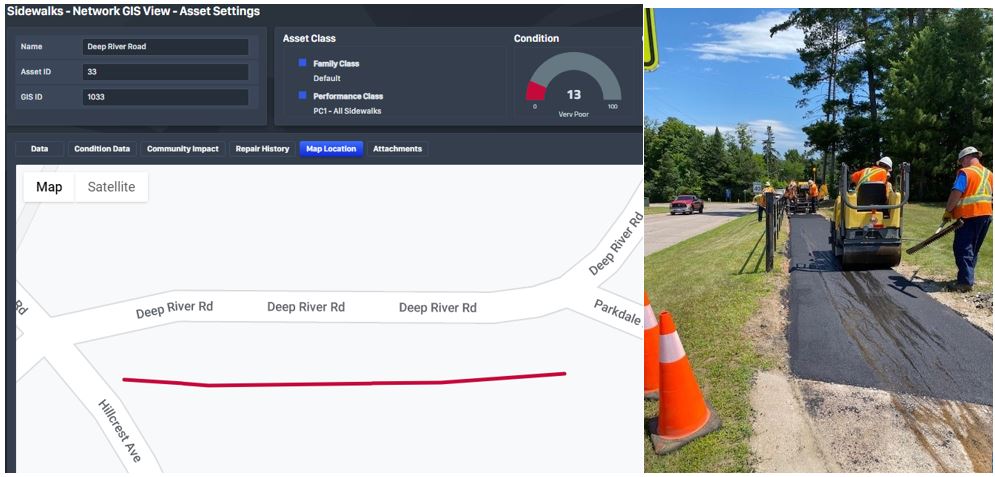995x477 pixels.
Task: Click the sidewalk paving photo
Action: click(819, 240)
